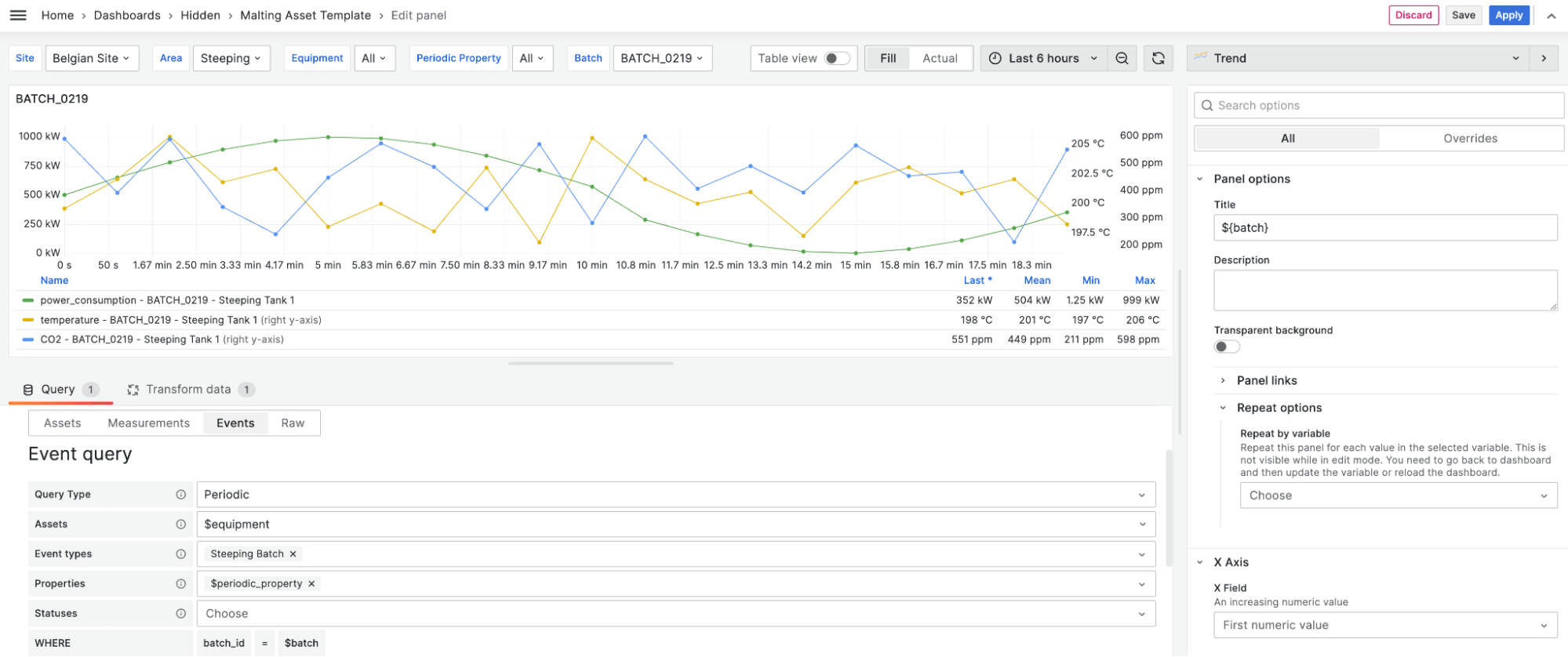Click the info icon beside Event types
This screenshot has width=1568, height=657.
(181, 554)
